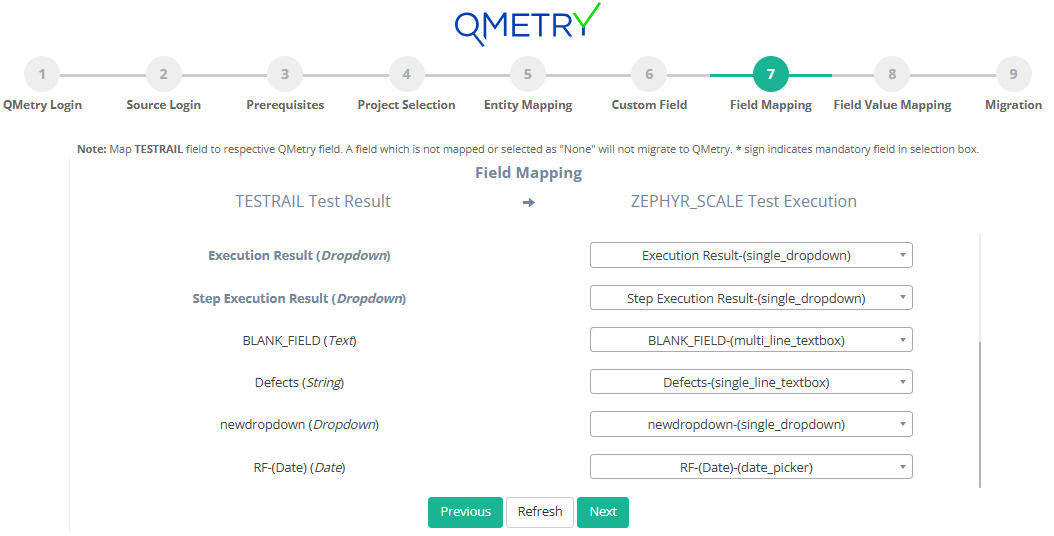Go to step 4 circle Project Selection
The width and height of the screenshot is (1054, 536).
point(407,74)
